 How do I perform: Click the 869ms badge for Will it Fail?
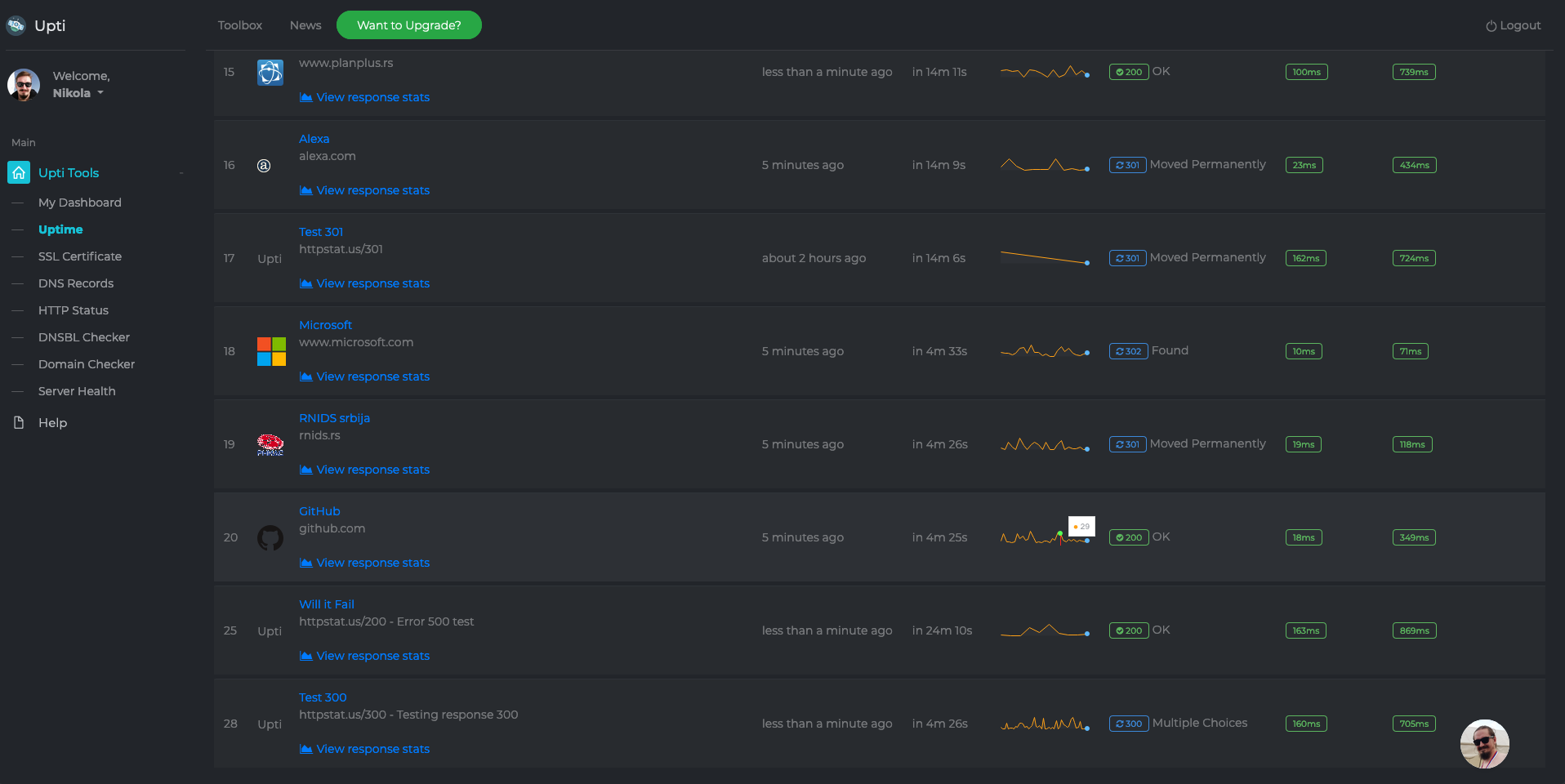(x=1414, y=630)
